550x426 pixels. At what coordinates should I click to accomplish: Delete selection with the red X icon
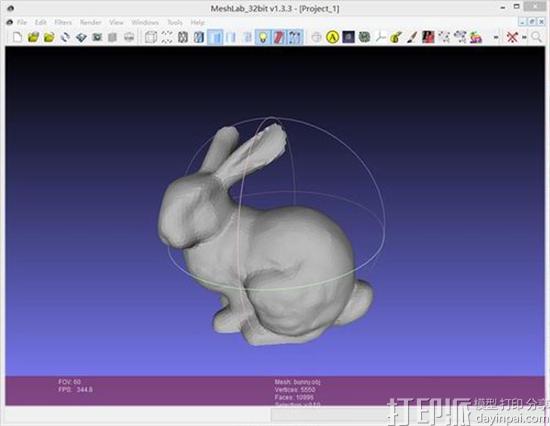tap(512, 37)
